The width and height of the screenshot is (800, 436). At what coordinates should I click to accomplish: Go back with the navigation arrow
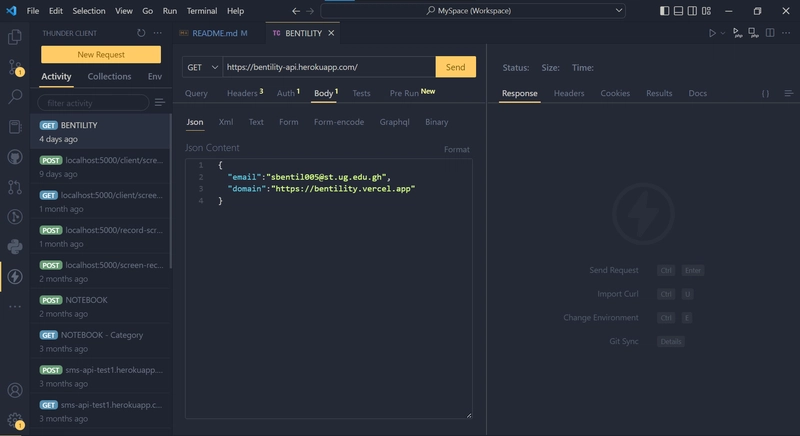coord(296,11)
